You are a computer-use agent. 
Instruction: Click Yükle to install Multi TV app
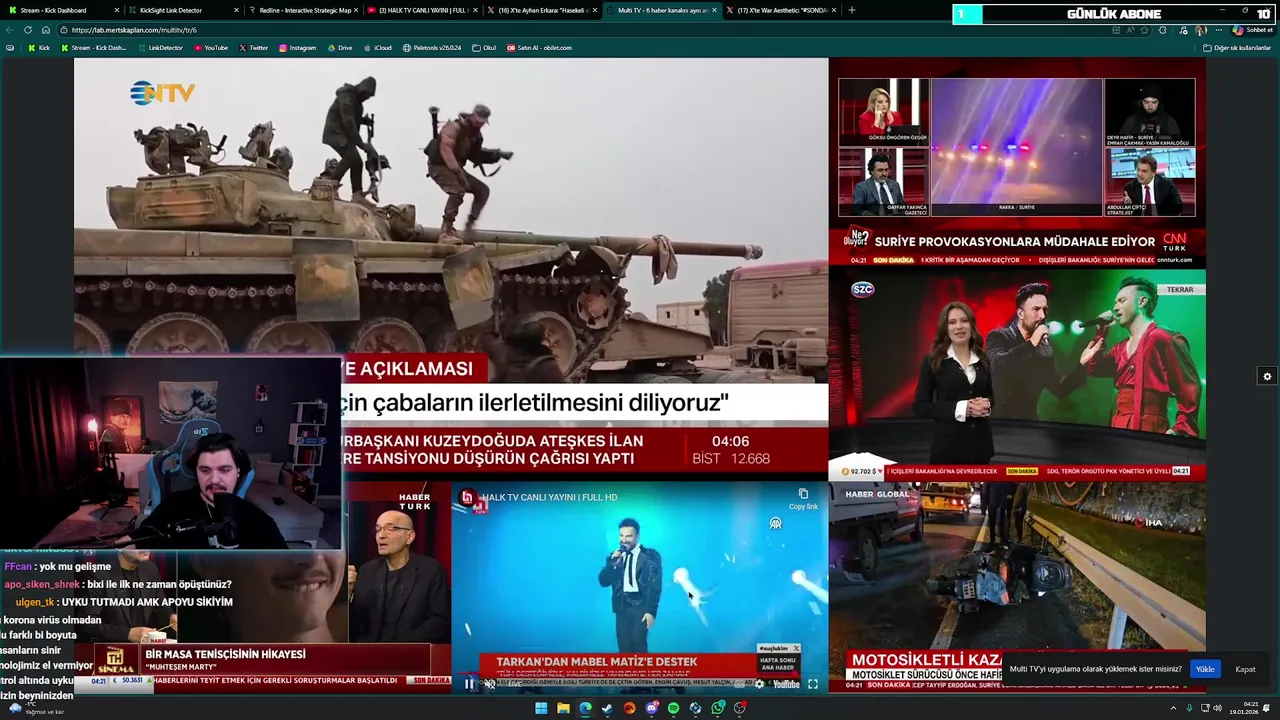point(1205,669)
